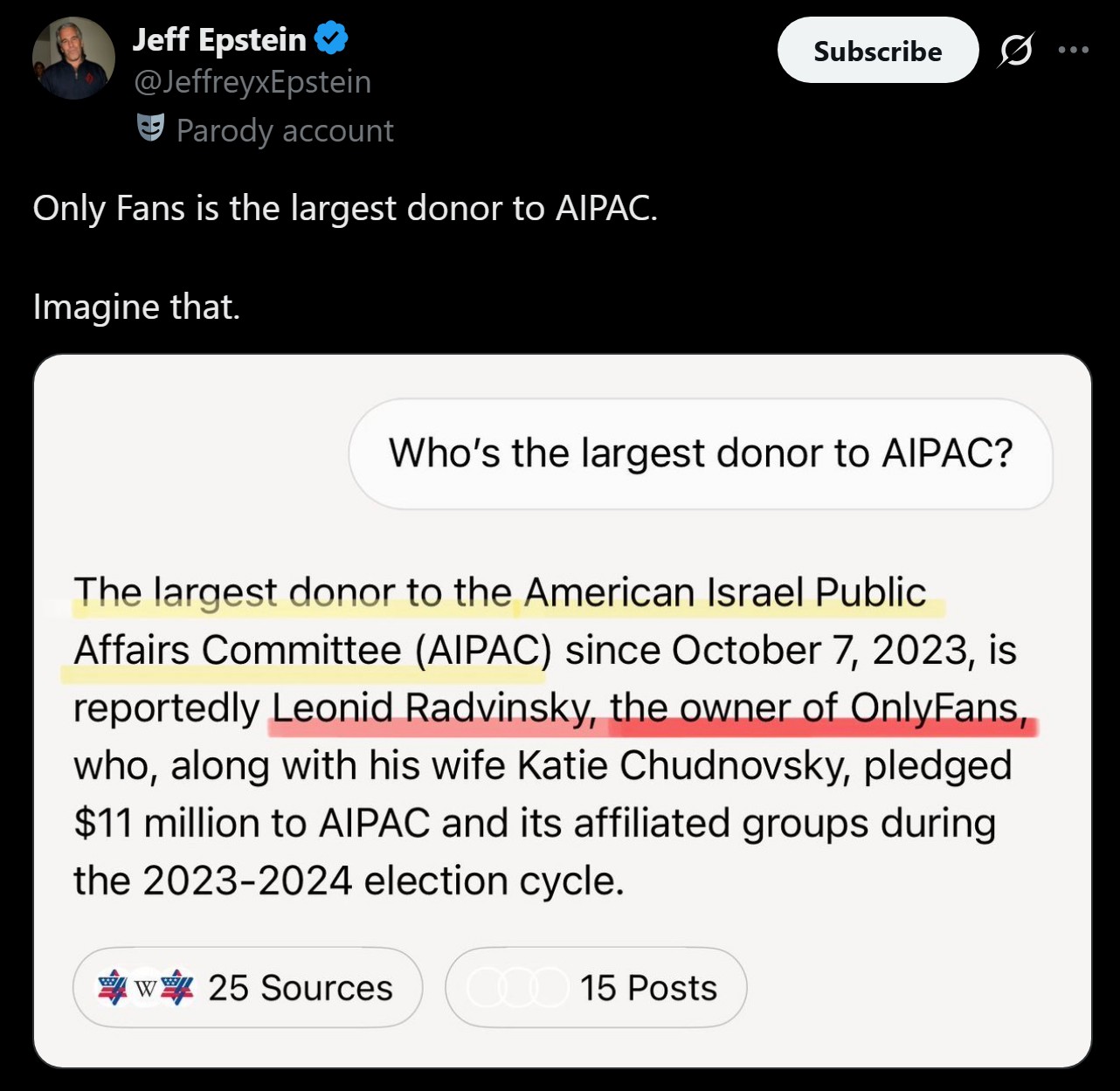Click the blue verified checkmark badge
The image size is (1120, 1091).
[x=331, y=38]
